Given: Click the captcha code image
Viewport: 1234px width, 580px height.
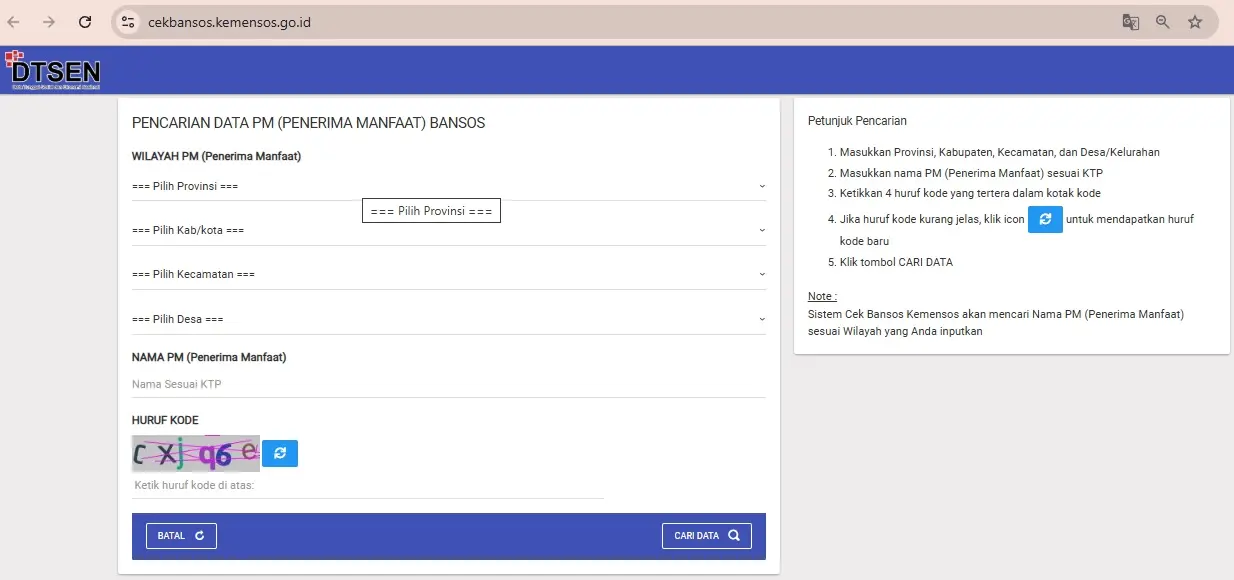Looking at the screenshot, I should (x=195, y=454).
